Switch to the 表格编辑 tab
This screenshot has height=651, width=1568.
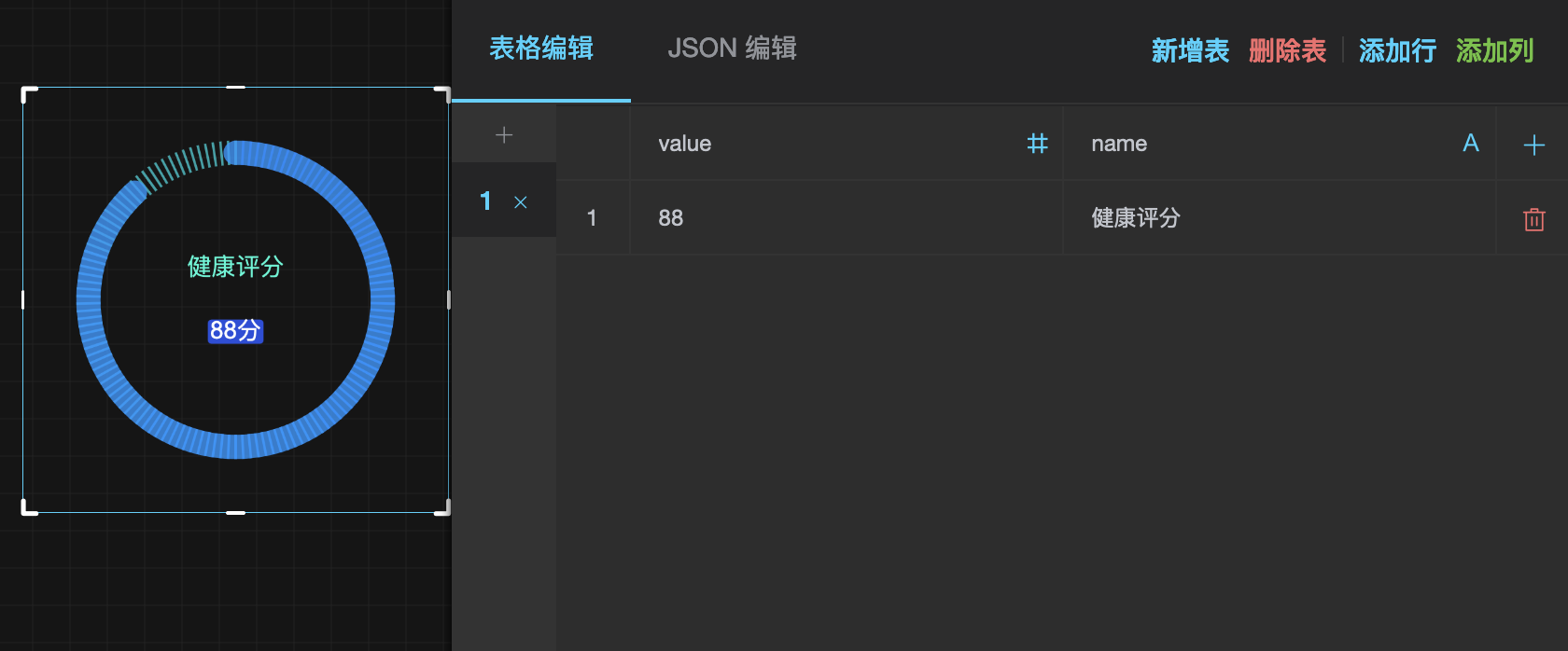pyautogui.click(x=541, y=48)
